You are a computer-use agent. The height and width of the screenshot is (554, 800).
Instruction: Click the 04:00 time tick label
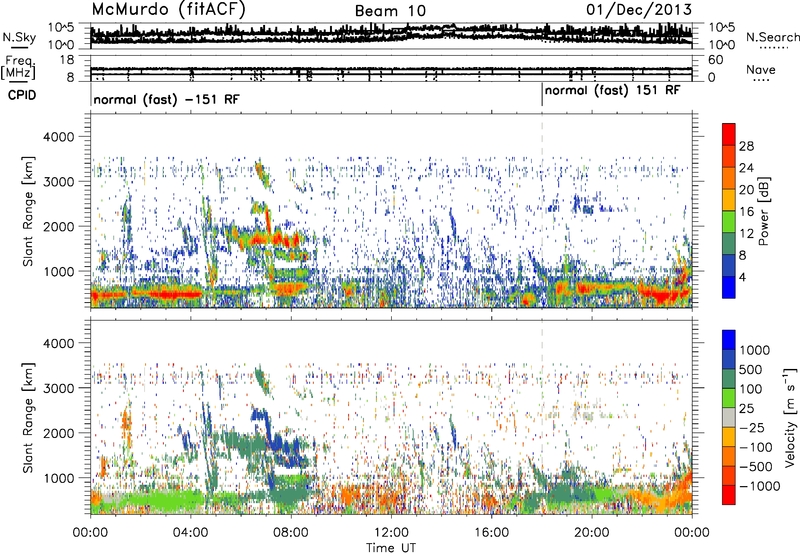(191, 533)
